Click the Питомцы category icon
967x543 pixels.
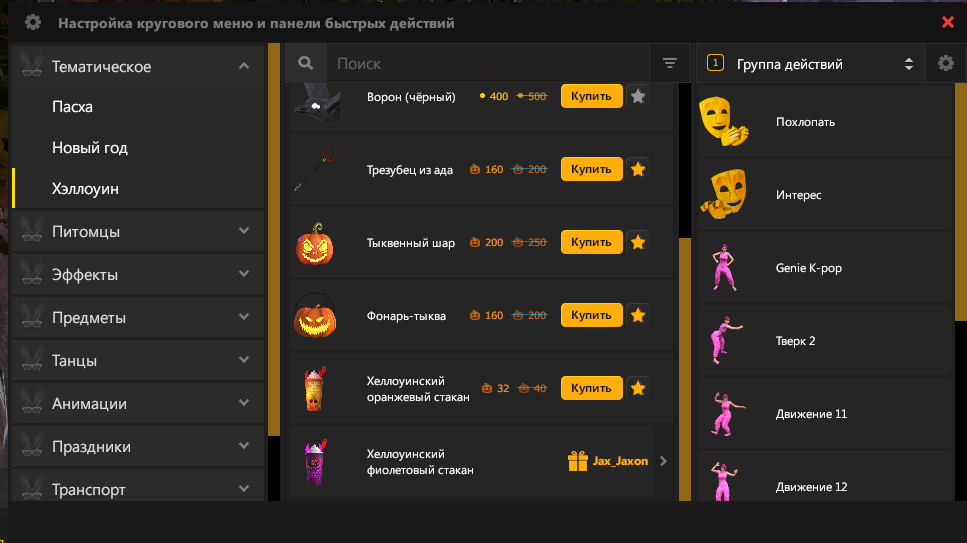click(32, 231)
